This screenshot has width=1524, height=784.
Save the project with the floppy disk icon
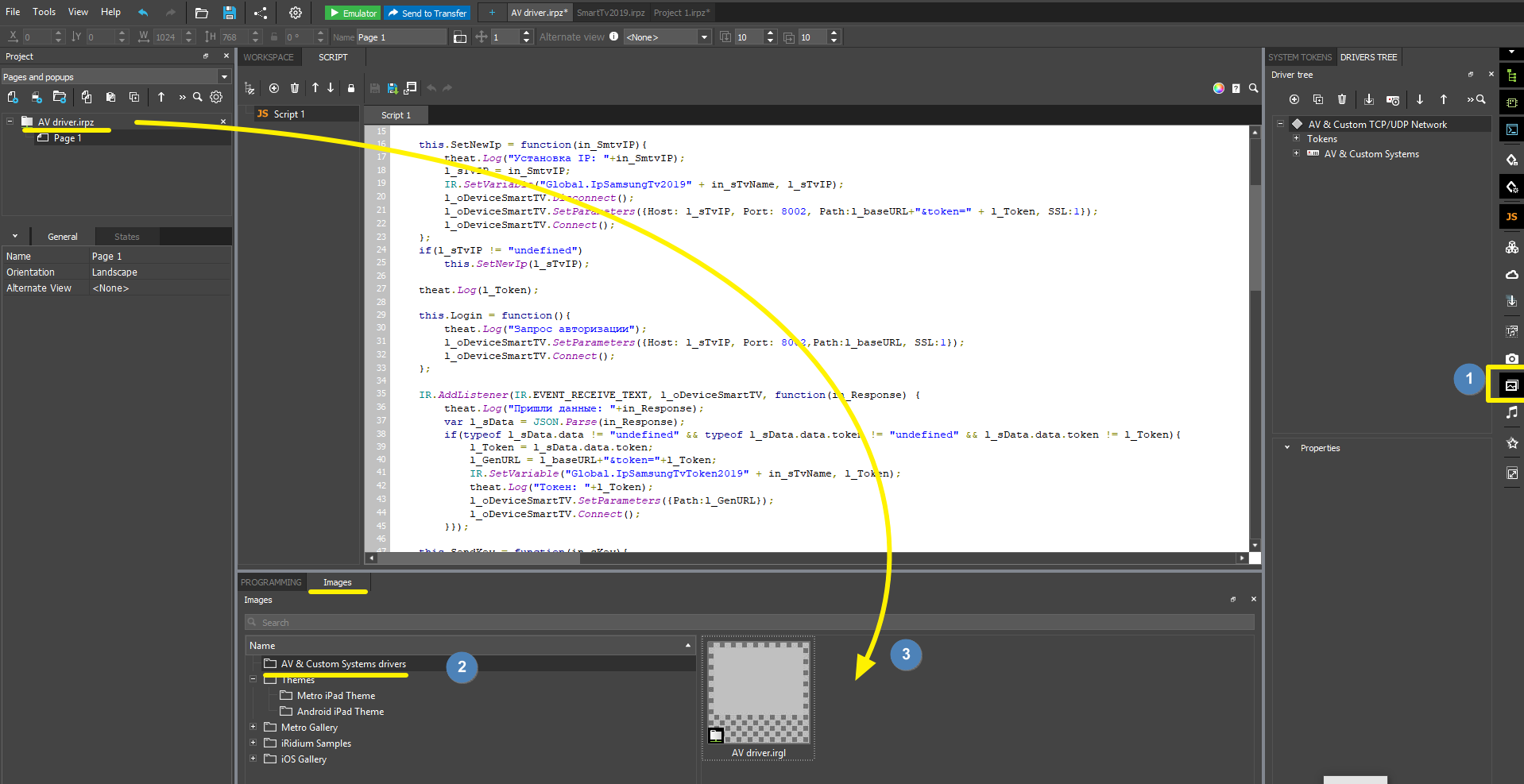(x=229, y=13)
